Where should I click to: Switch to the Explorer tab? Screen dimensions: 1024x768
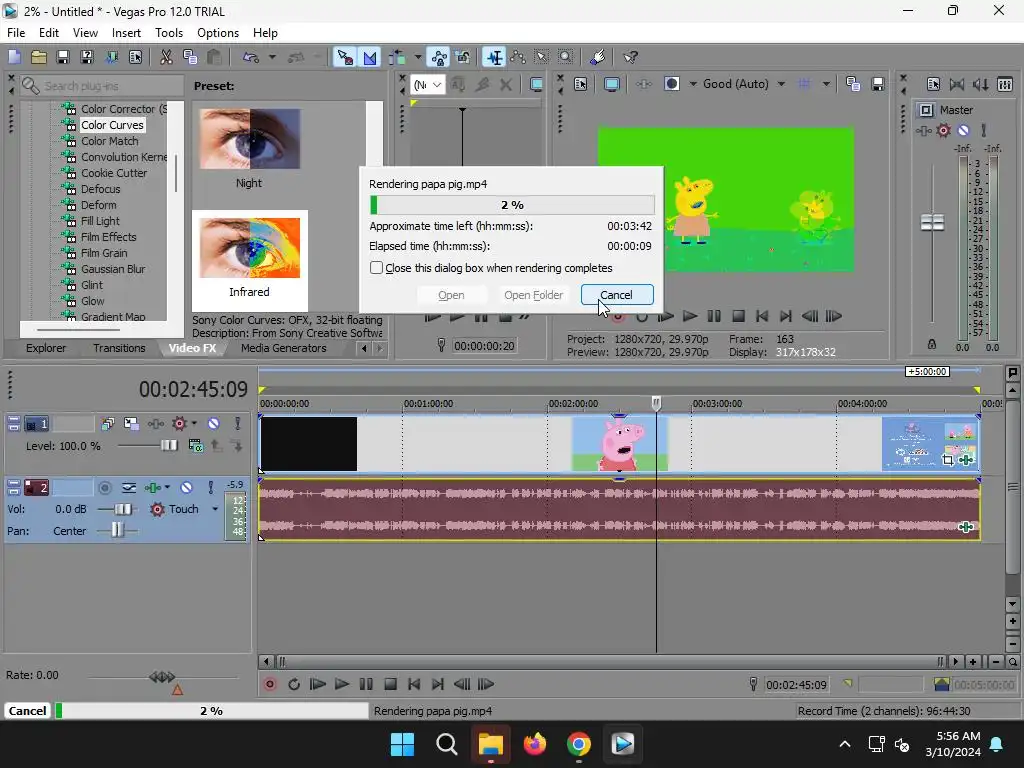pos(46,348)
